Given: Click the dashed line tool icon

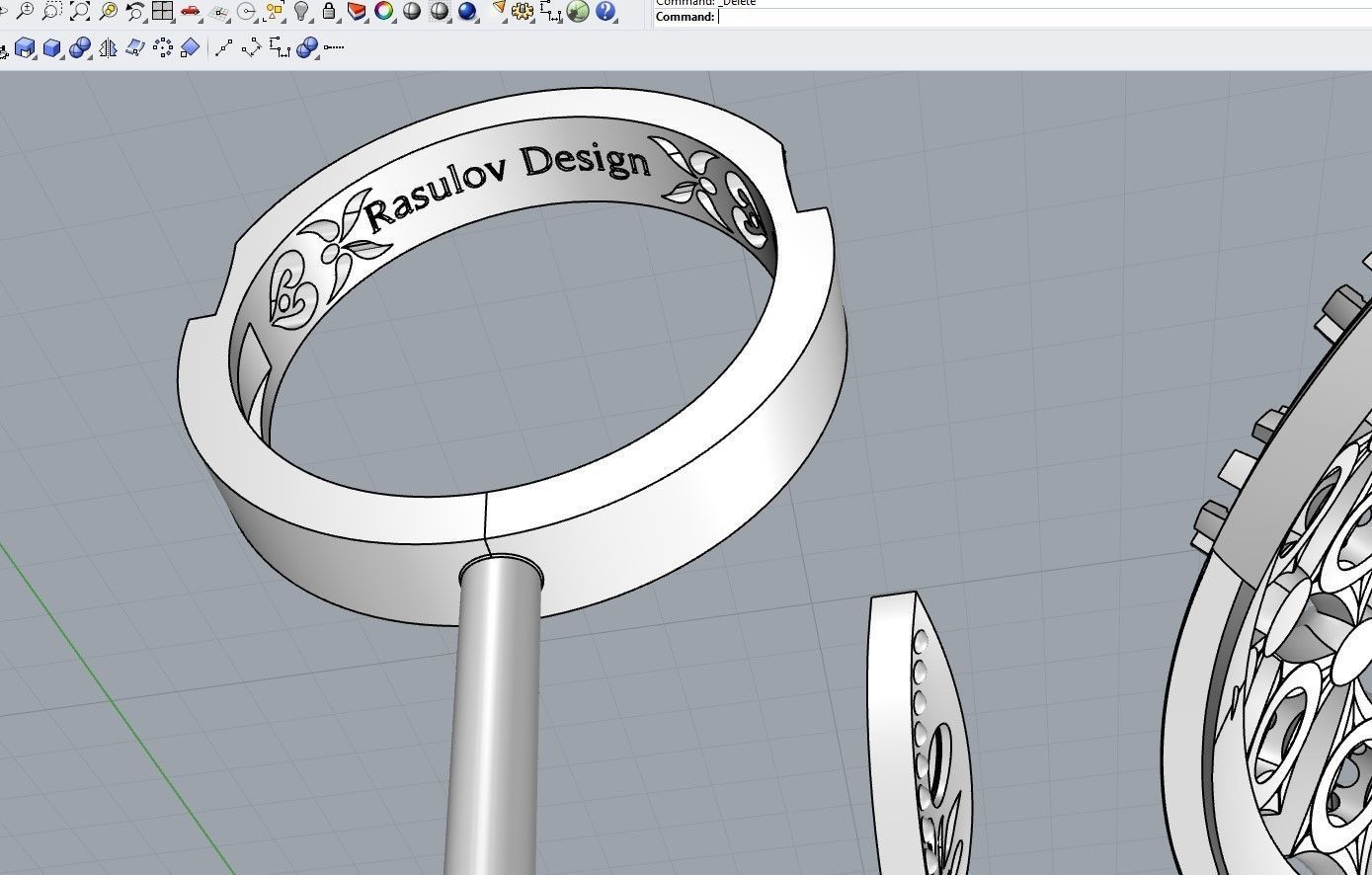Looking at the screenshot, I should tap(334, 47).
